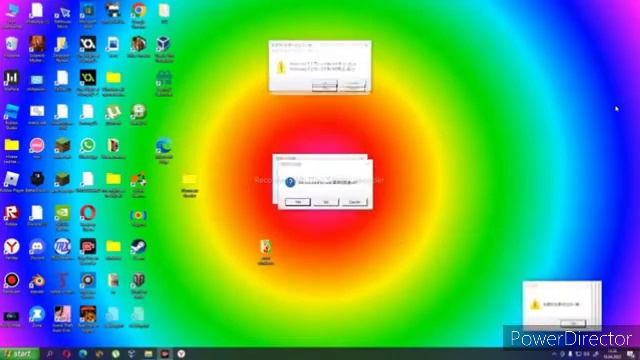Click Cancel in the center question dialog
The height and width of the screenshot is (360, 640).
(x=355, y=202)
